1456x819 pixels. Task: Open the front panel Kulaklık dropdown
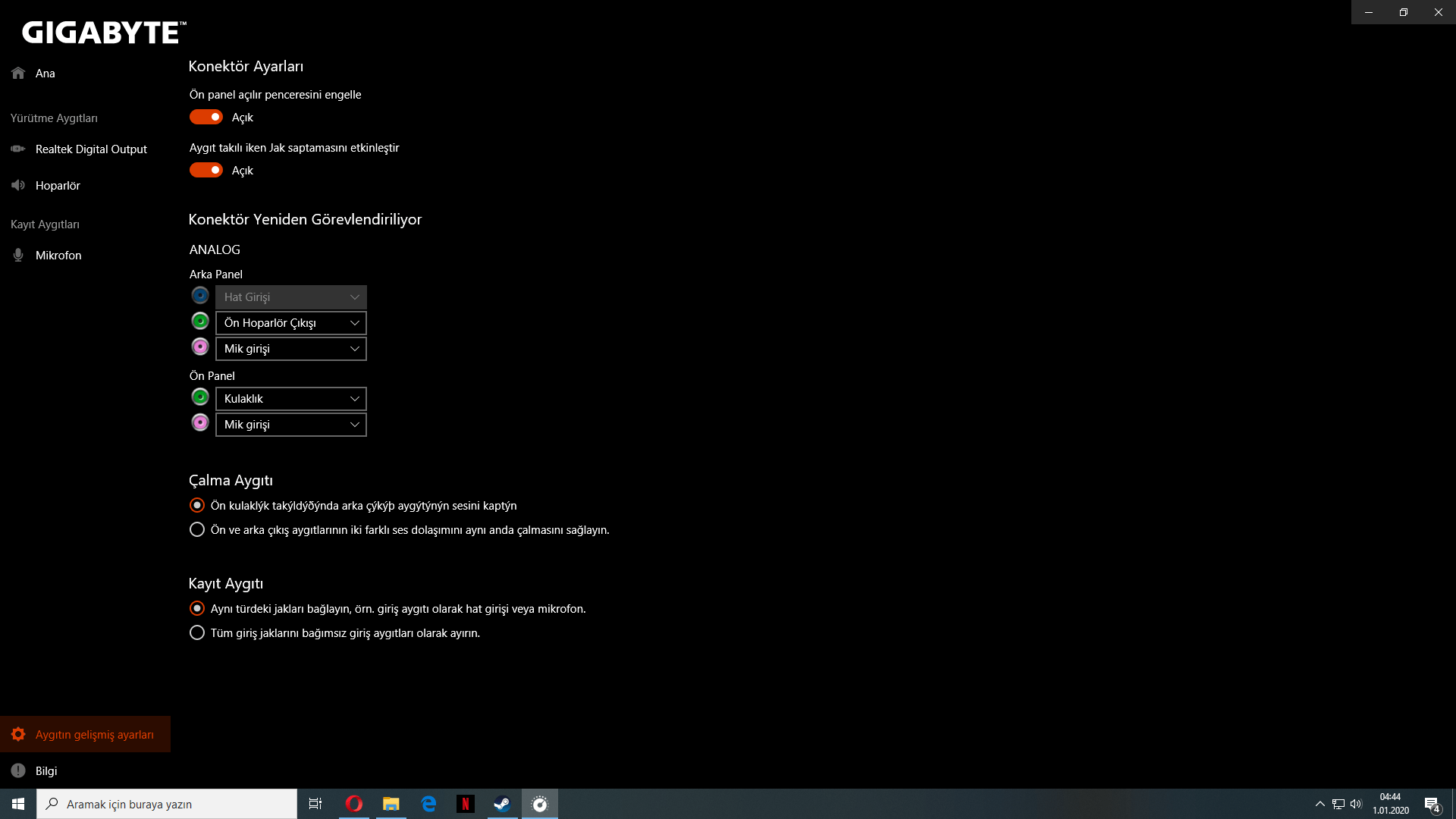coord(290,399)
